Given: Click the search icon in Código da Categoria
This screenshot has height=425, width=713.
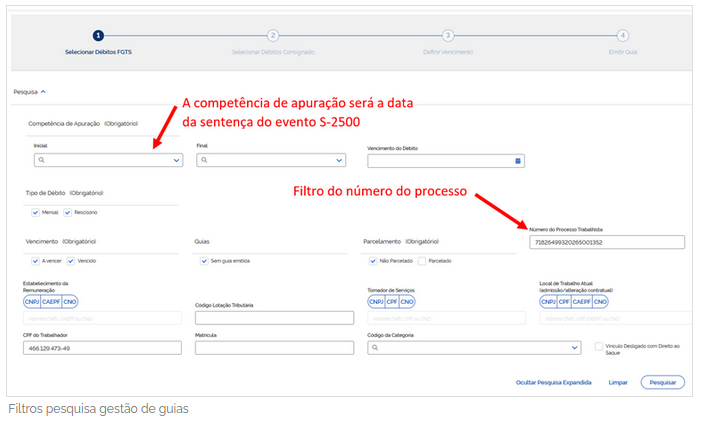Looking at the screenshot, I should click(375, 348).
